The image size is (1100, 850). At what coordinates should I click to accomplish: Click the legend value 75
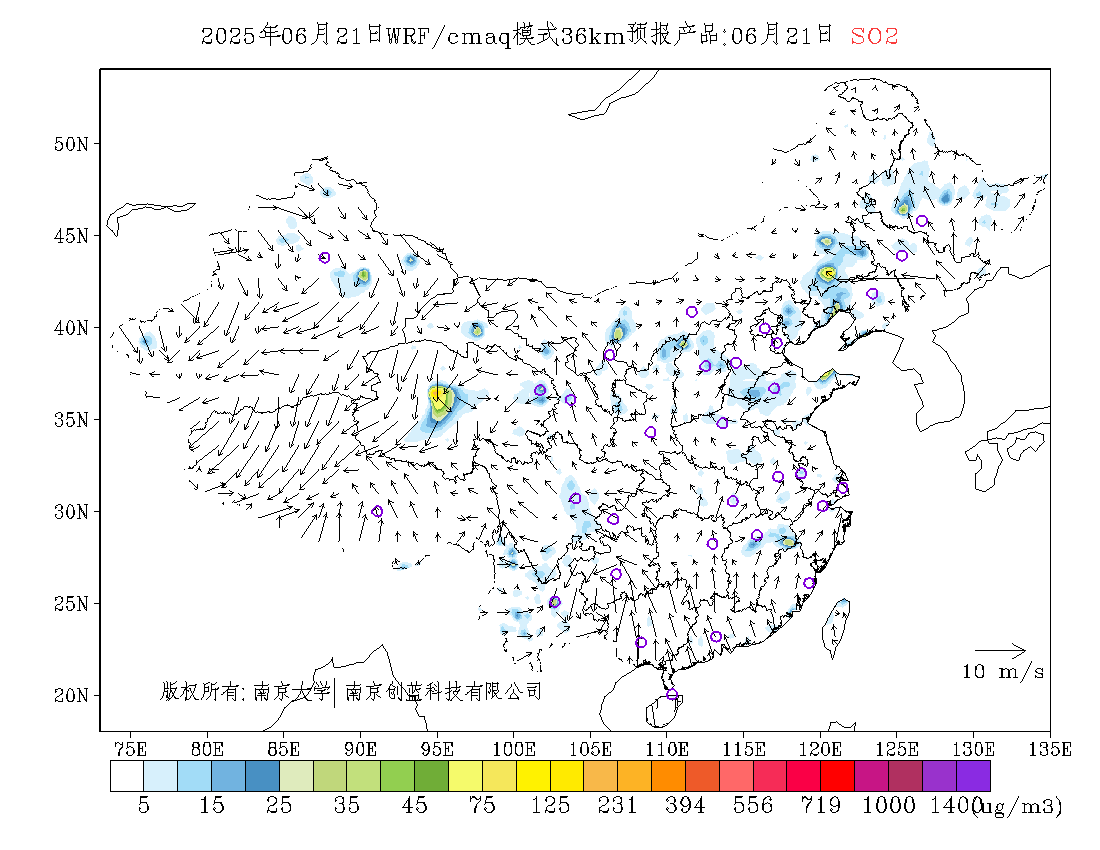pos(482,805)
